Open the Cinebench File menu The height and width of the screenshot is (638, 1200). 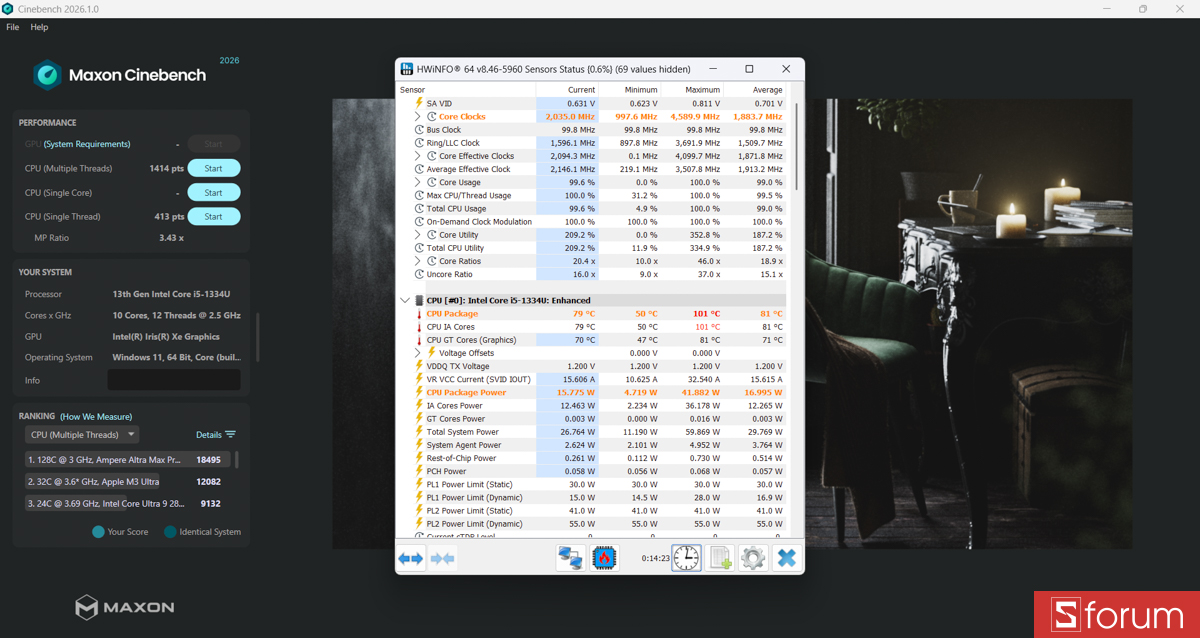click(12, 27)
